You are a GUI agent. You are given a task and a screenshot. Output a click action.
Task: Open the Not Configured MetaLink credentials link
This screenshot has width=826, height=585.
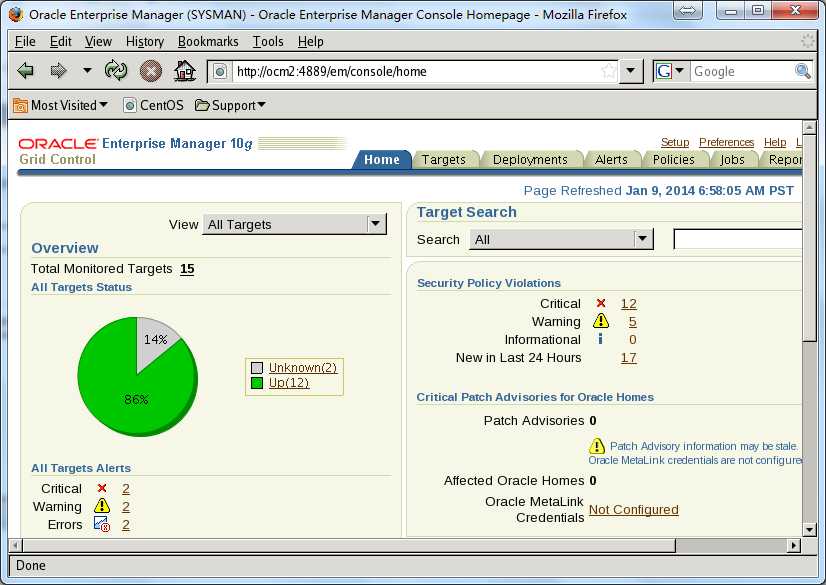click(x=634, y=510)
